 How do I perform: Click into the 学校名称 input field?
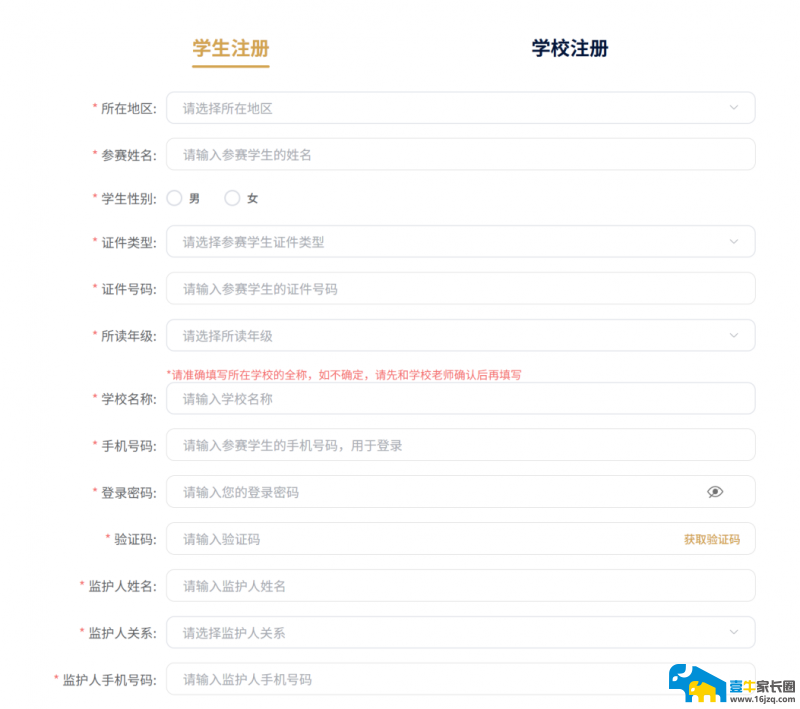coord(461,398)
